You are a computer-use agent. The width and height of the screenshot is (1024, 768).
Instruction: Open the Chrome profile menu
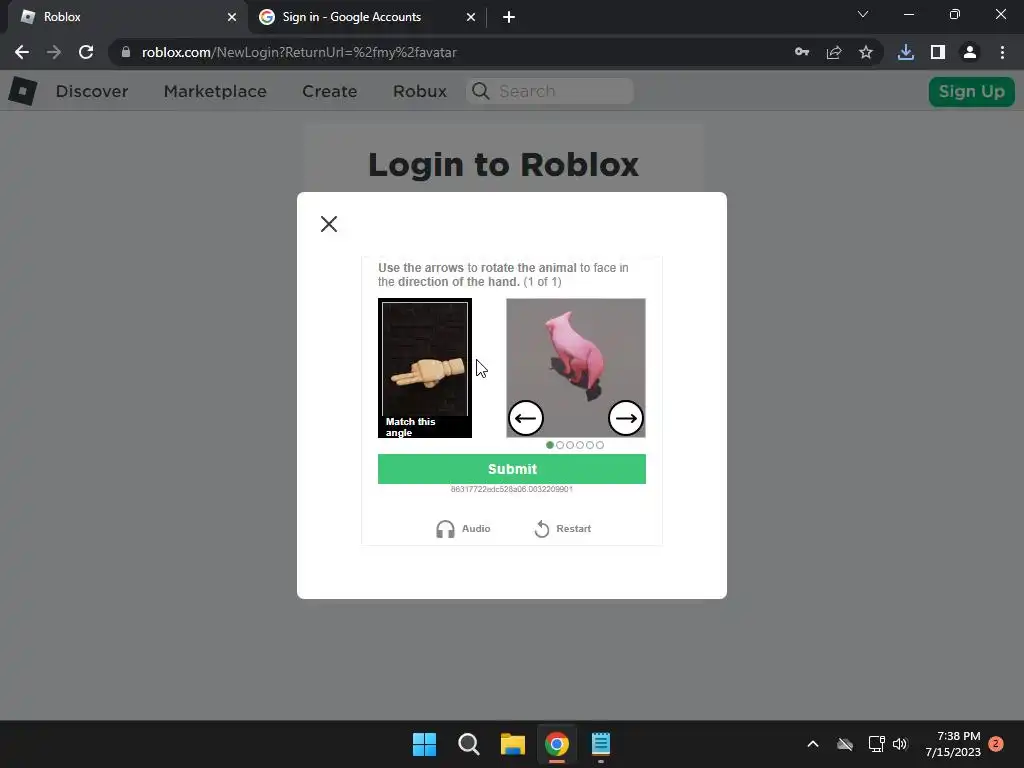point(970,52)
